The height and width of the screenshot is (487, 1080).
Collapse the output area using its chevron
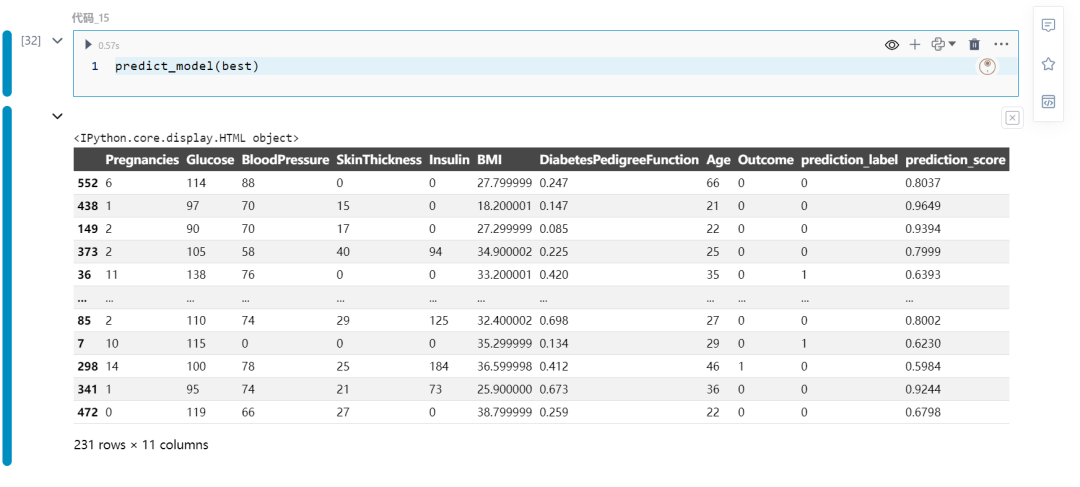(58, 116)
